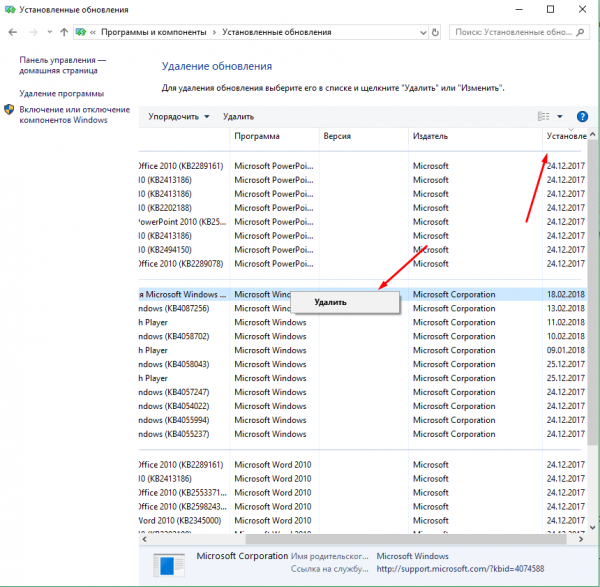Sort by the Издатель column header
The height and width of the screenshot is (587, 600).
click(x=430, y=135)
